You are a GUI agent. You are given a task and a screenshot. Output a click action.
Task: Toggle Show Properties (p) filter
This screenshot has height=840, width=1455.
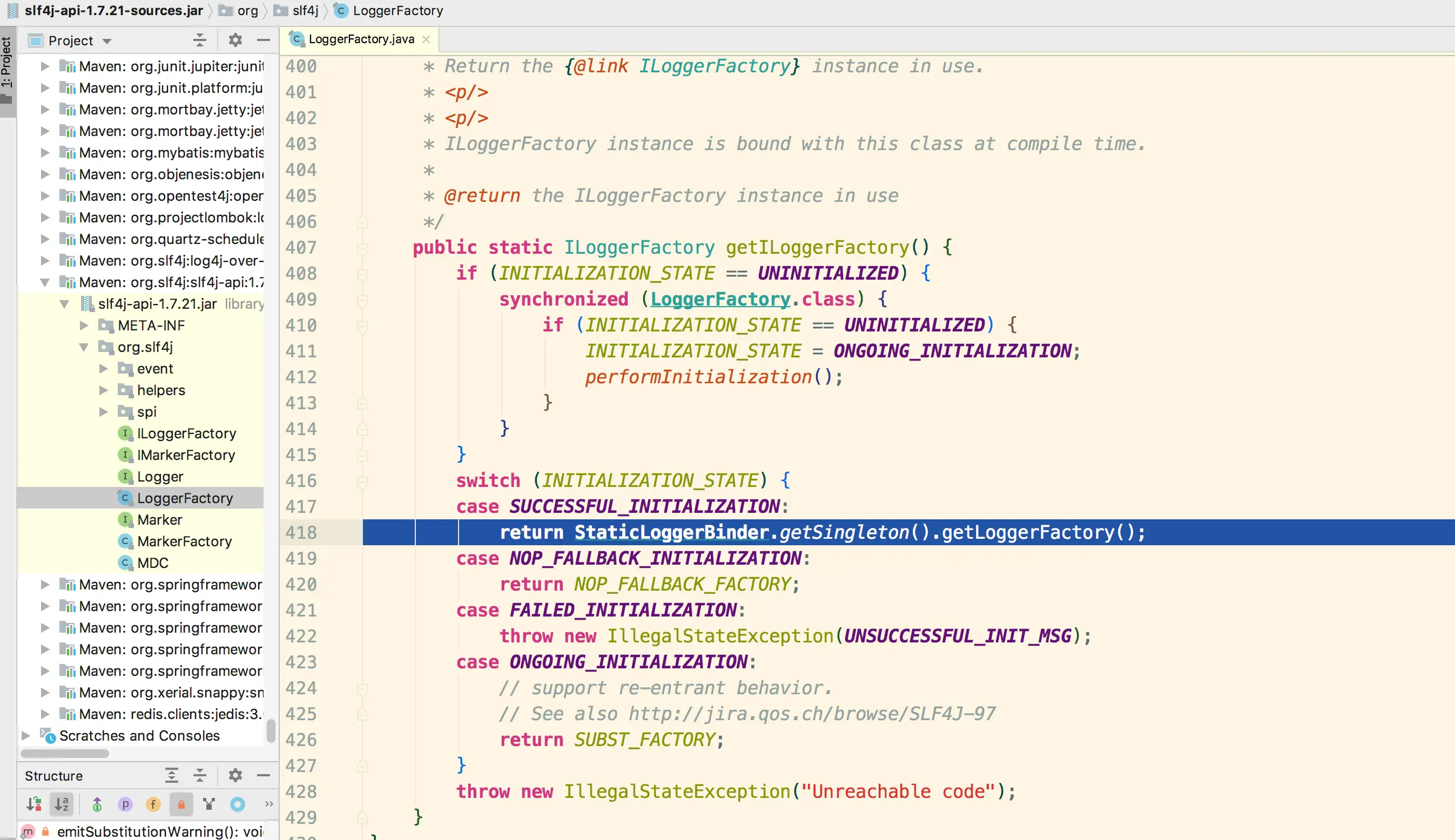tap(125, 804)
